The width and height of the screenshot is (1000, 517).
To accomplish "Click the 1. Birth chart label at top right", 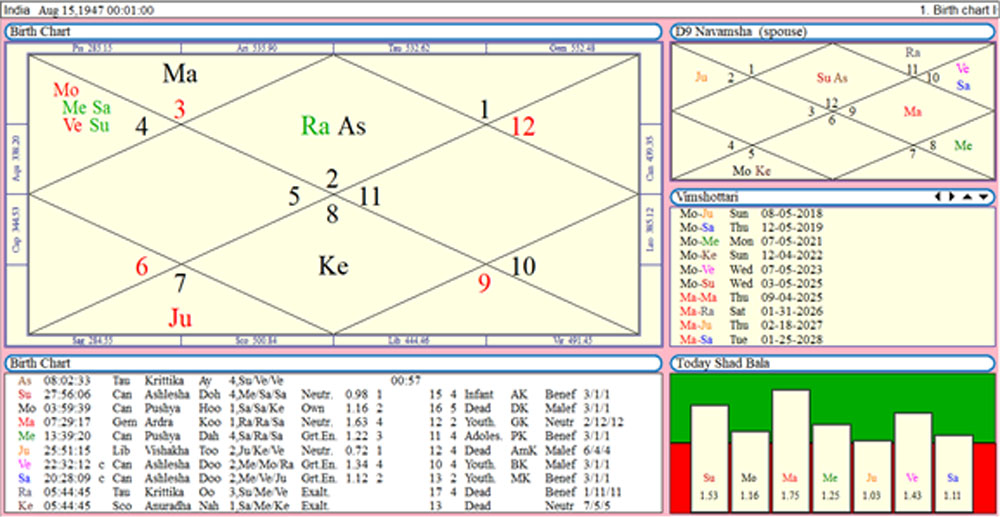I will (x=958, y=8).
